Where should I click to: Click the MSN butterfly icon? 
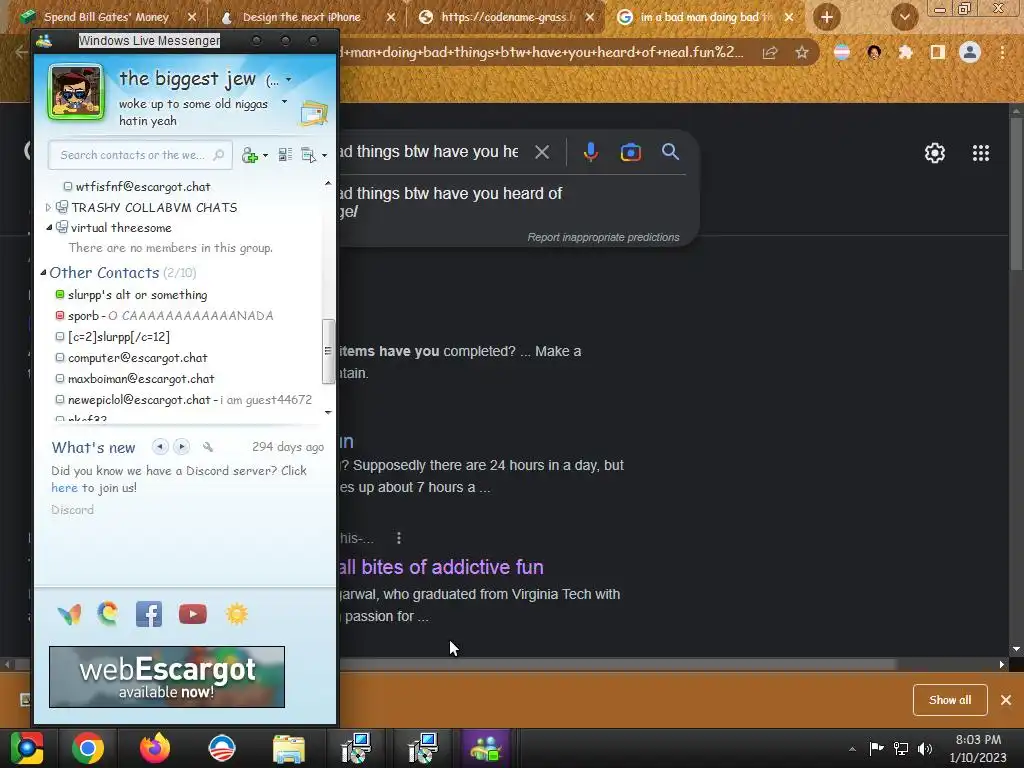[69, 614]
